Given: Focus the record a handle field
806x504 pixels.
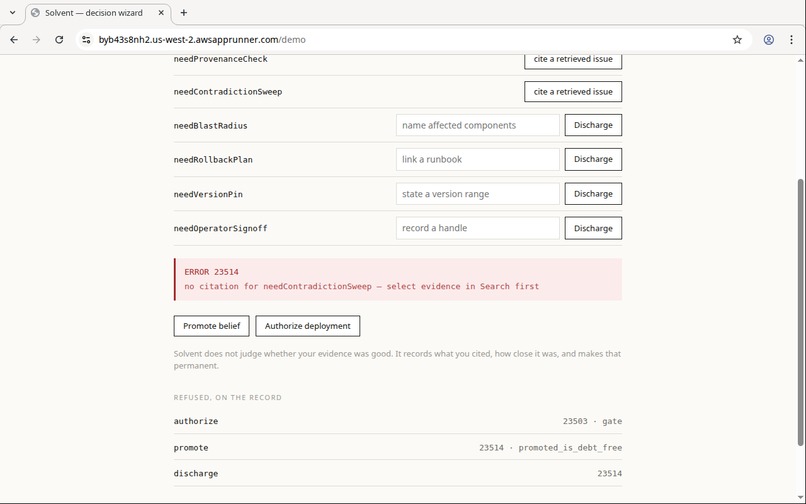Looking at the screenshot, I should click(478, 228).
